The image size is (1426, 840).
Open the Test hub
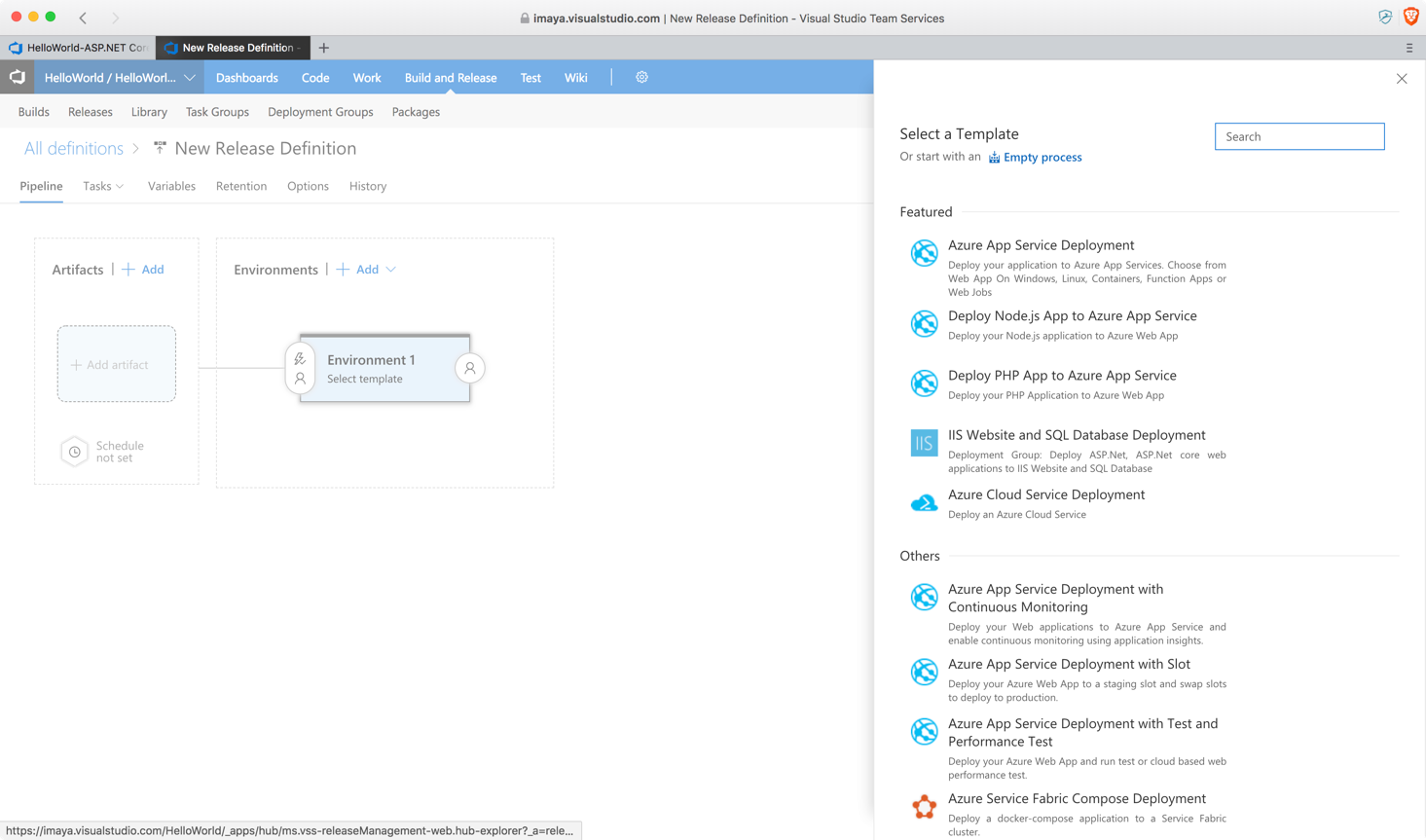530,78
